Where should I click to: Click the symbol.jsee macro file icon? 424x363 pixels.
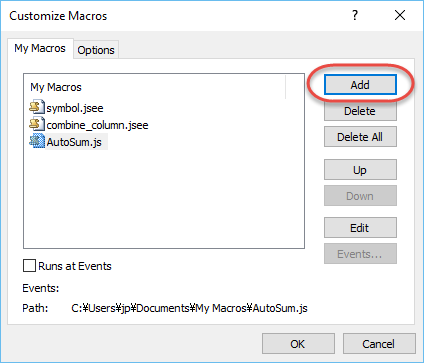coord(37,107)
